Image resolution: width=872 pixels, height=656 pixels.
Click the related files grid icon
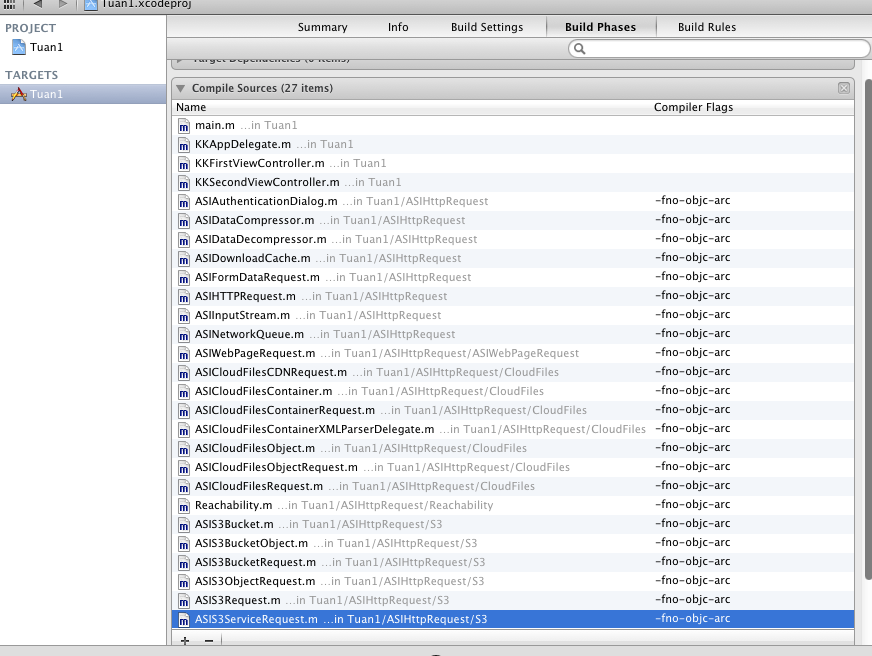(x=9, y=4)
